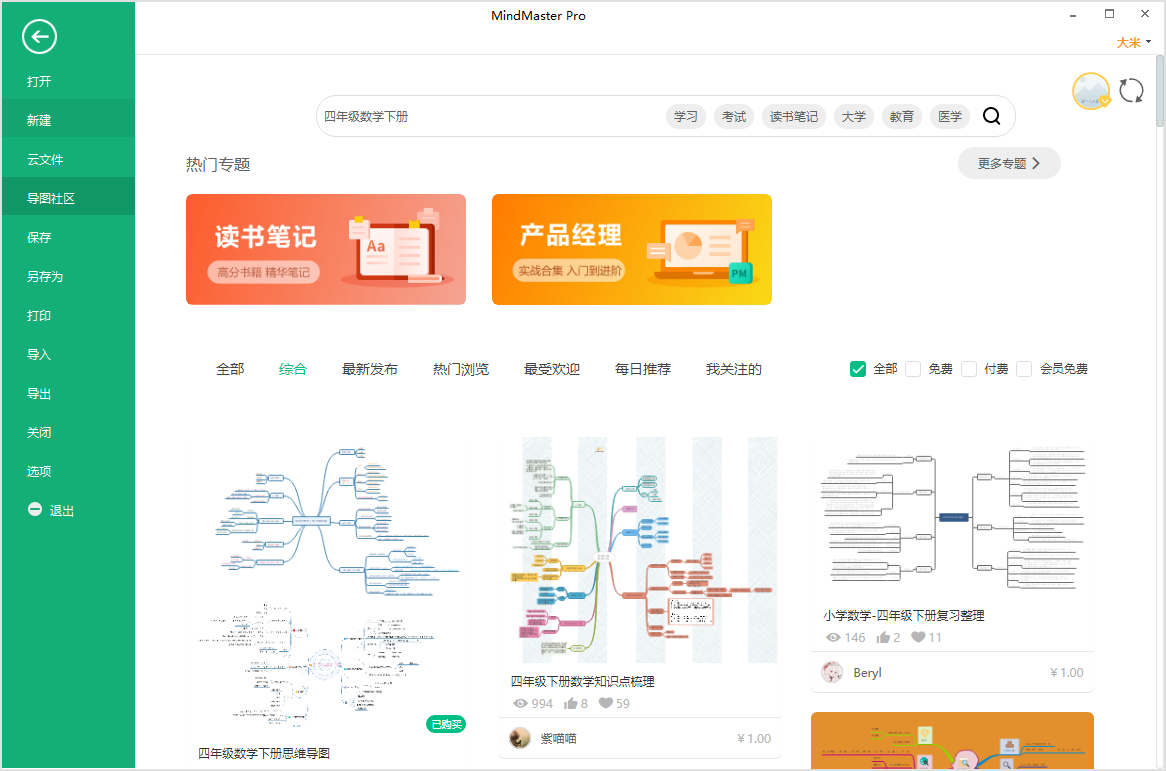
Task: Click eye icon under 小学数学-四年级下册复习整理
Action: coord(834,637)
